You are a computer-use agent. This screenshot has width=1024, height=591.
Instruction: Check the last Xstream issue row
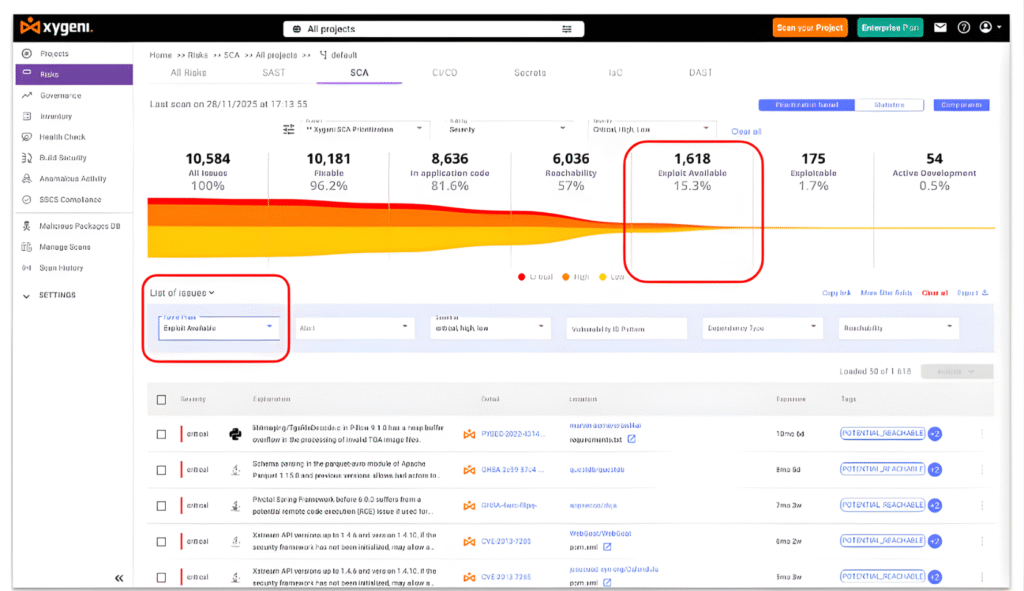tap(161, 578)
